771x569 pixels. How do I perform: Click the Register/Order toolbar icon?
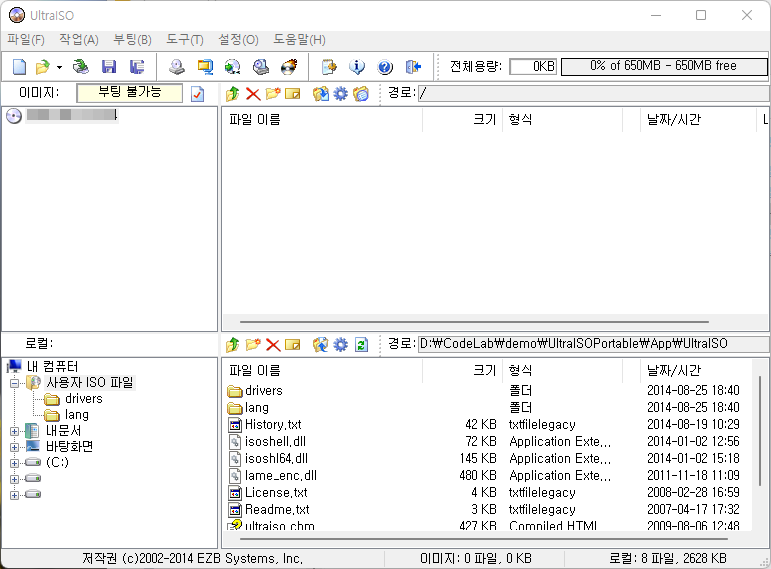329,66
